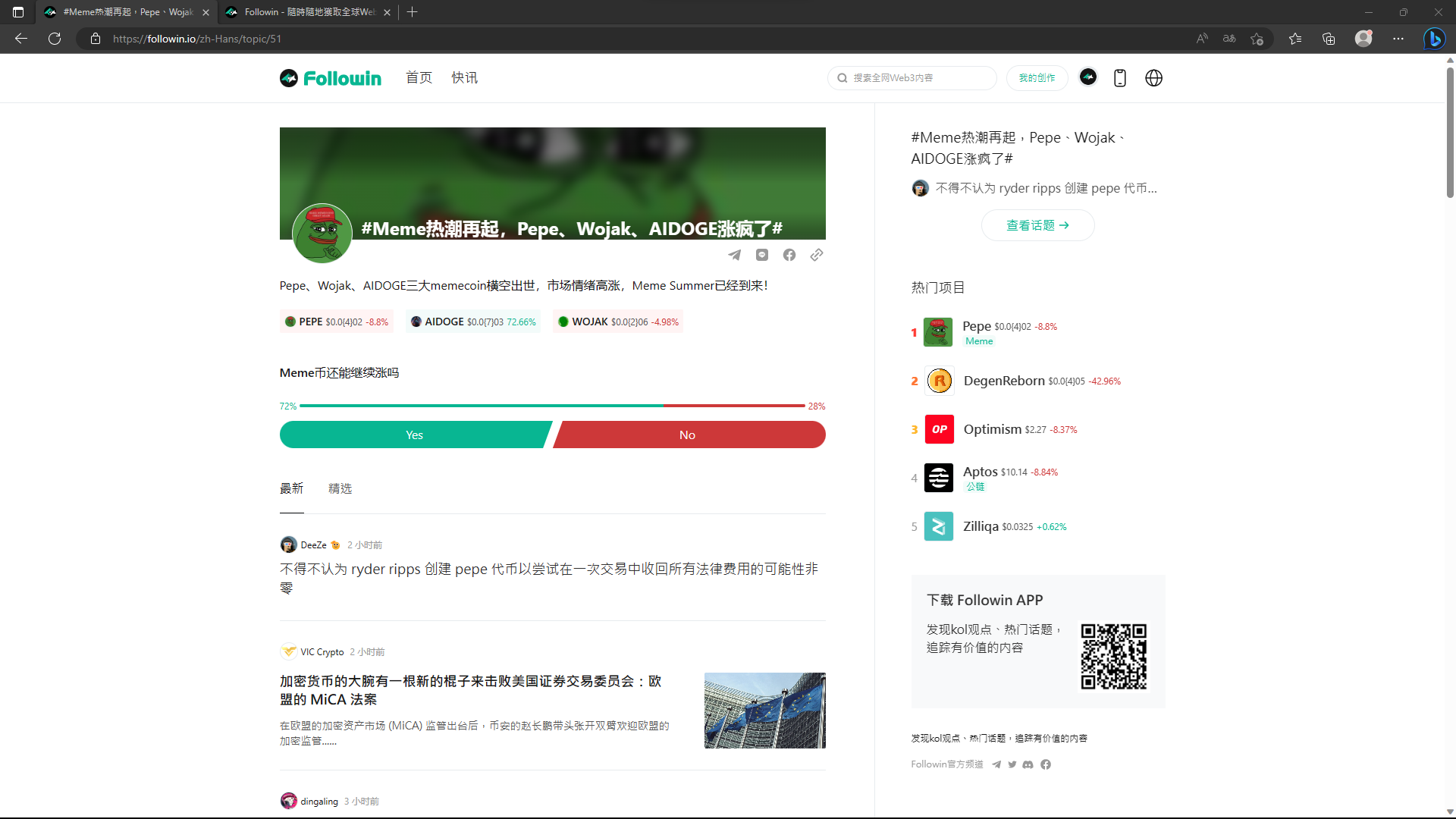Vote No in Meme poll

tap(688, 435)
